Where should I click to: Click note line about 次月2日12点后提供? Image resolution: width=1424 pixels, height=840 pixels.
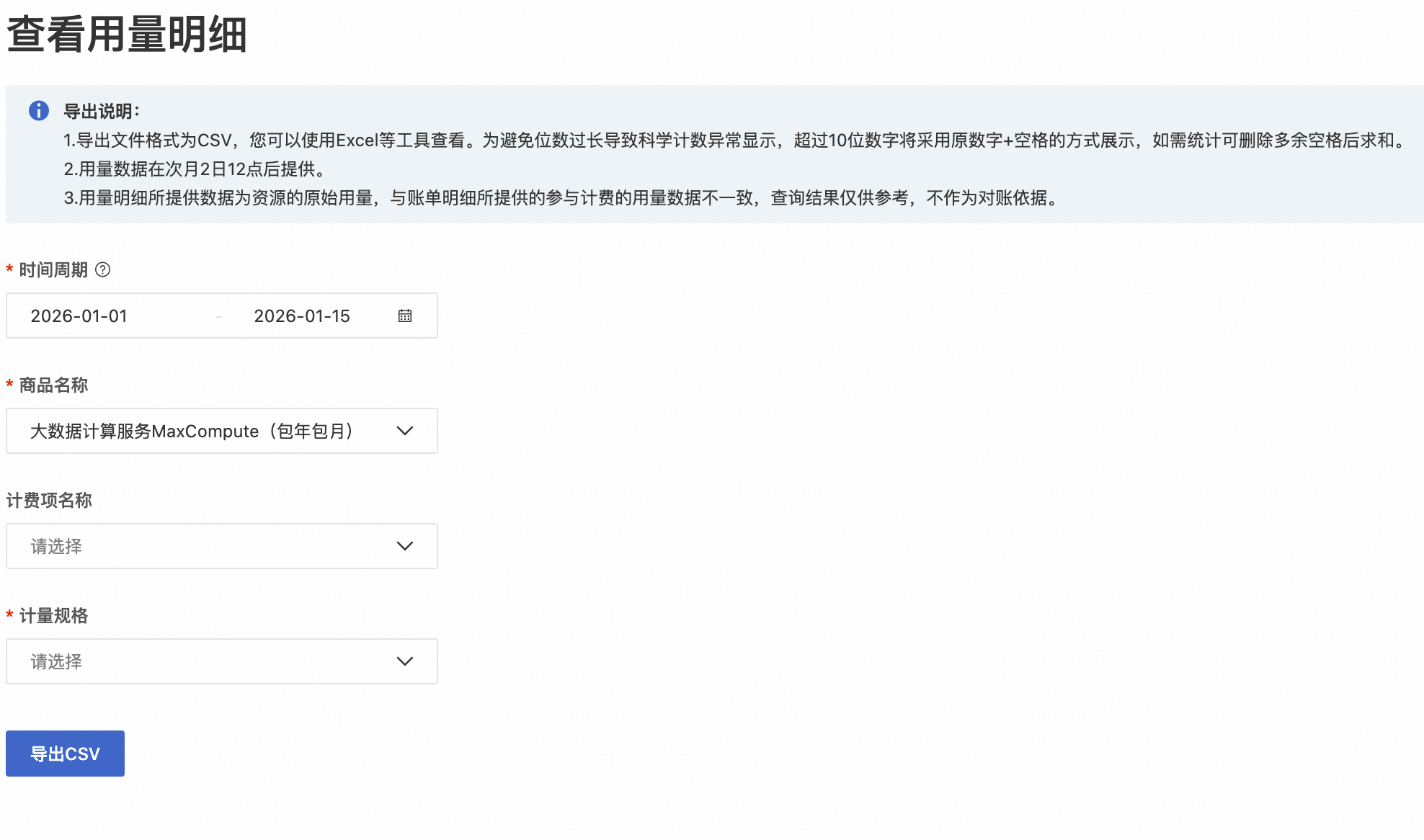pyautogui.click(x=196, y=169)
